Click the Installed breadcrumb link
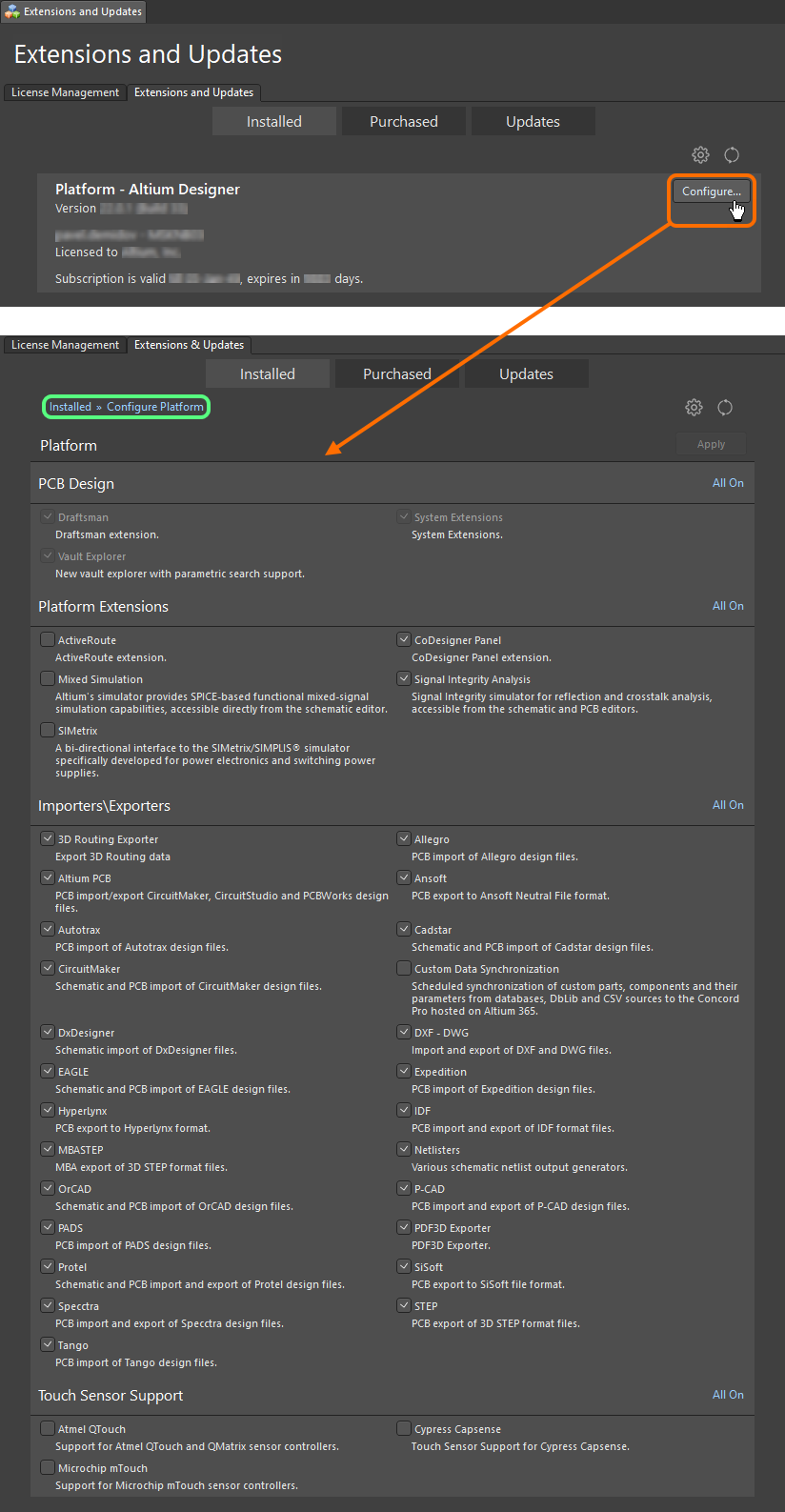 70,407
